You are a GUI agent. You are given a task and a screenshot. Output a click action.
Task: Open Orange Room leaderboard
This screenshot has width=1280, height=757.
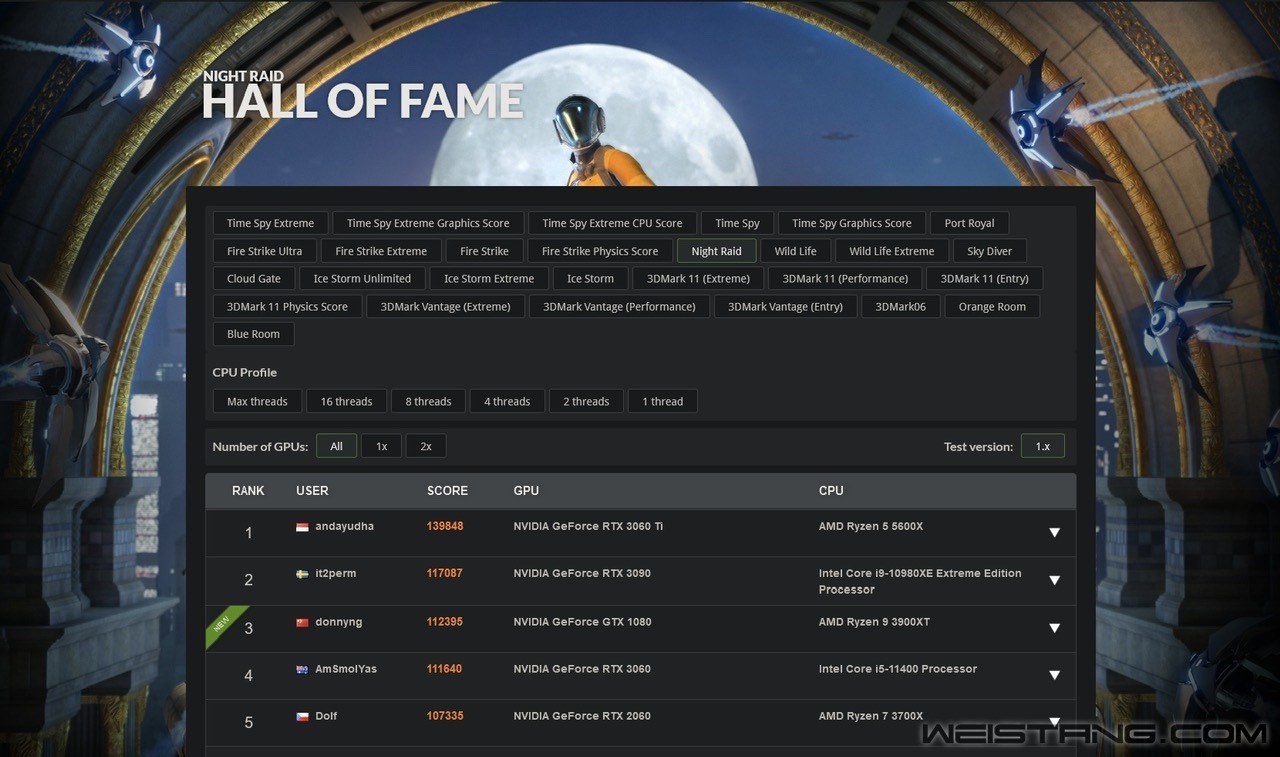point(992,306)
